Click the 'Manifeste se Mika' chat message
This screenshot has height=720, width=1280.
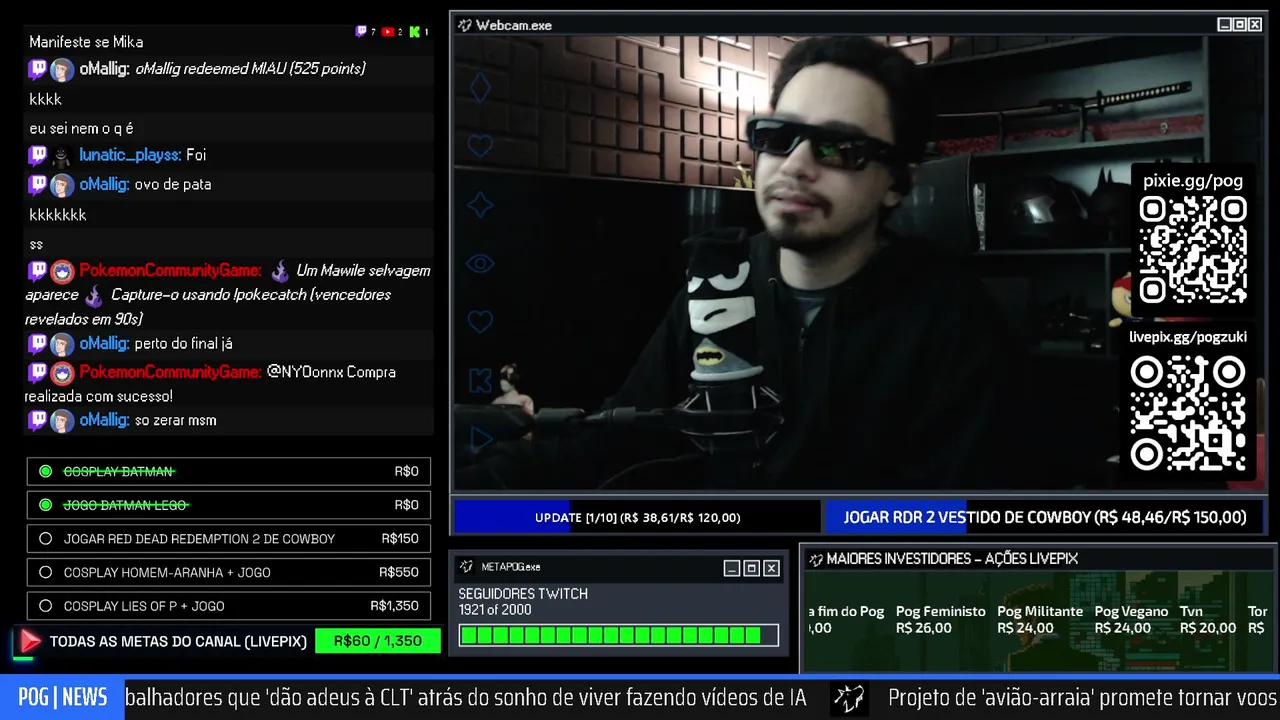(86, 42)
